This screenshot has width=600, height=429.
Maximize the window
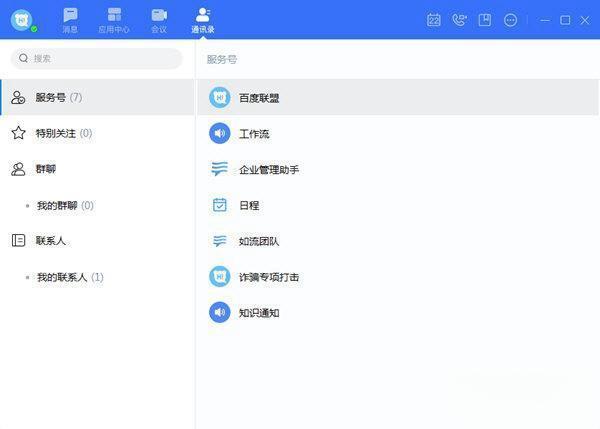click(565, 20)
